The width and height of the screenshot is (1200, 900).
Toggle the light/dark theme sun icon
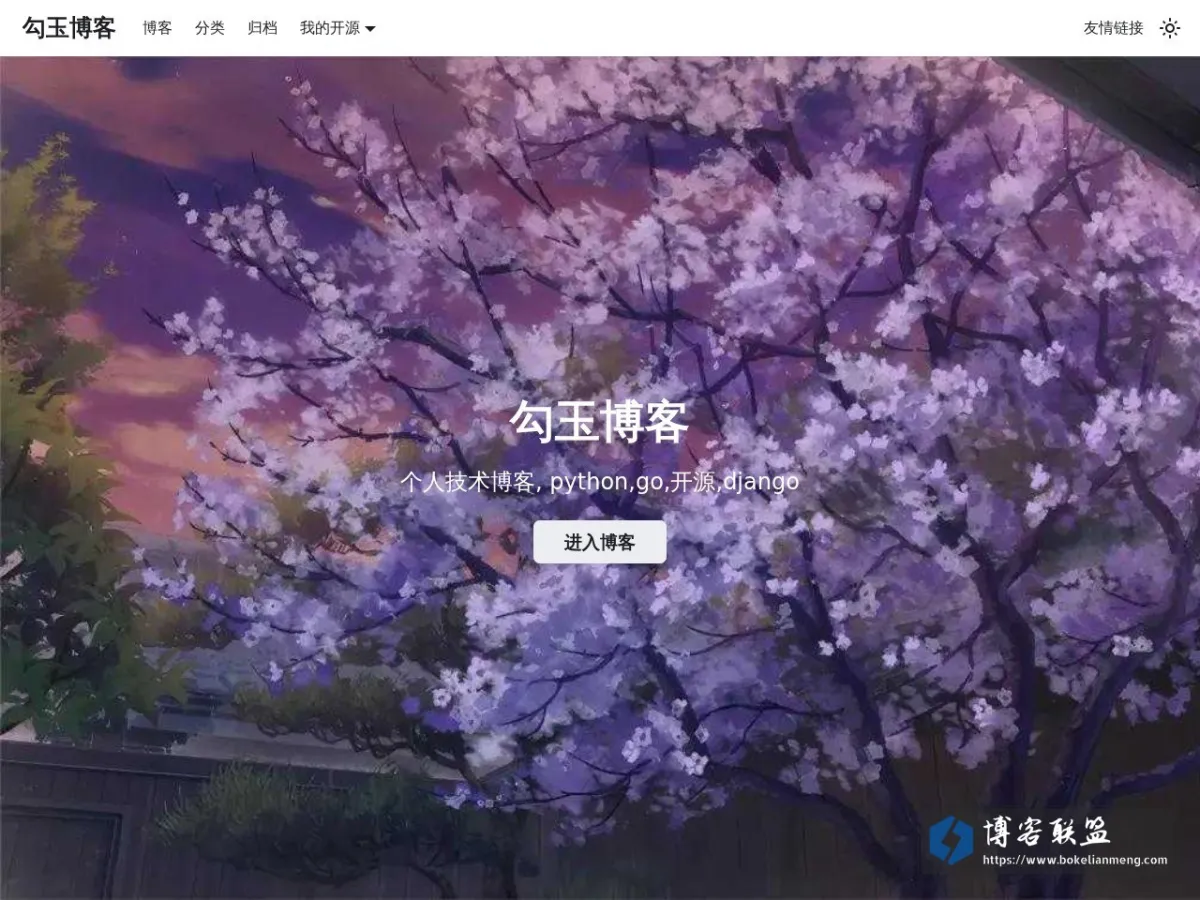[1169, 28]
